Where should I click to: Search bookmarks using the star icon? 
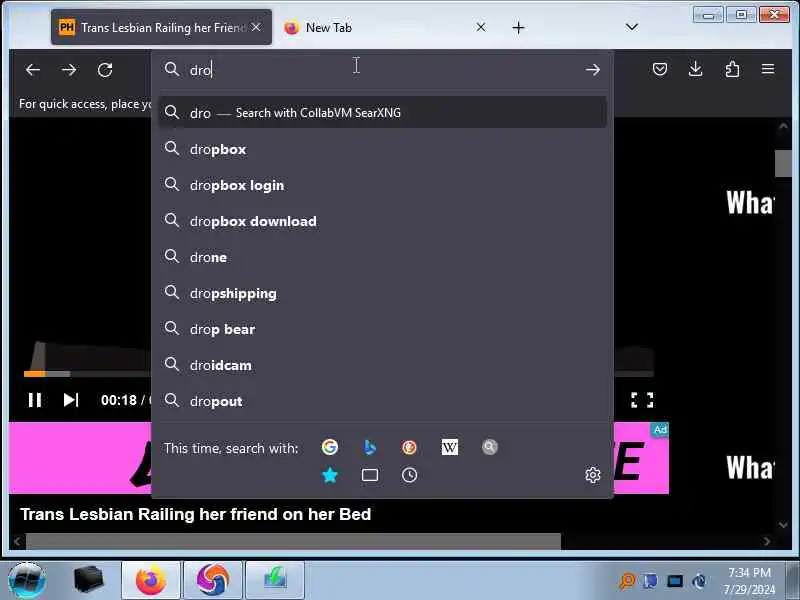(330, 475)
